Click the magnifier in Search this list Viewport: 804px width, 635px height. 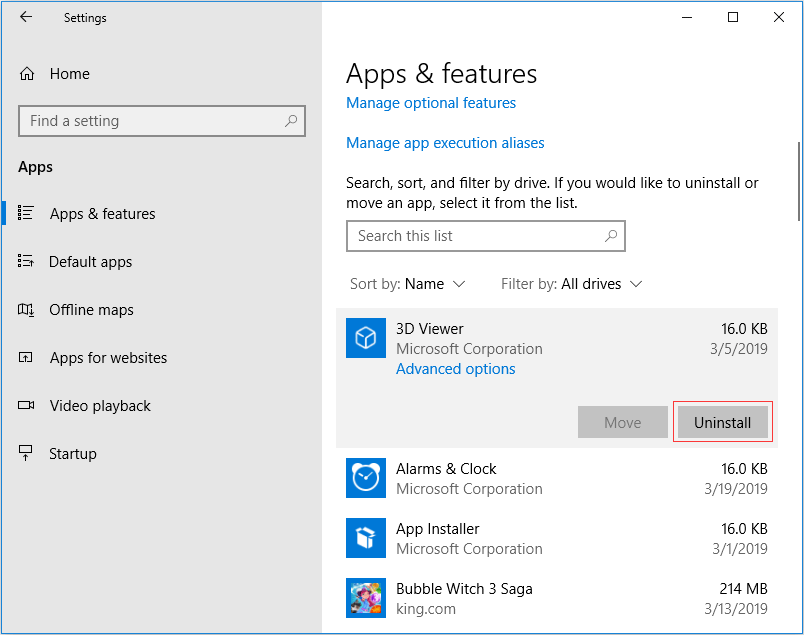tap(611, 236)
